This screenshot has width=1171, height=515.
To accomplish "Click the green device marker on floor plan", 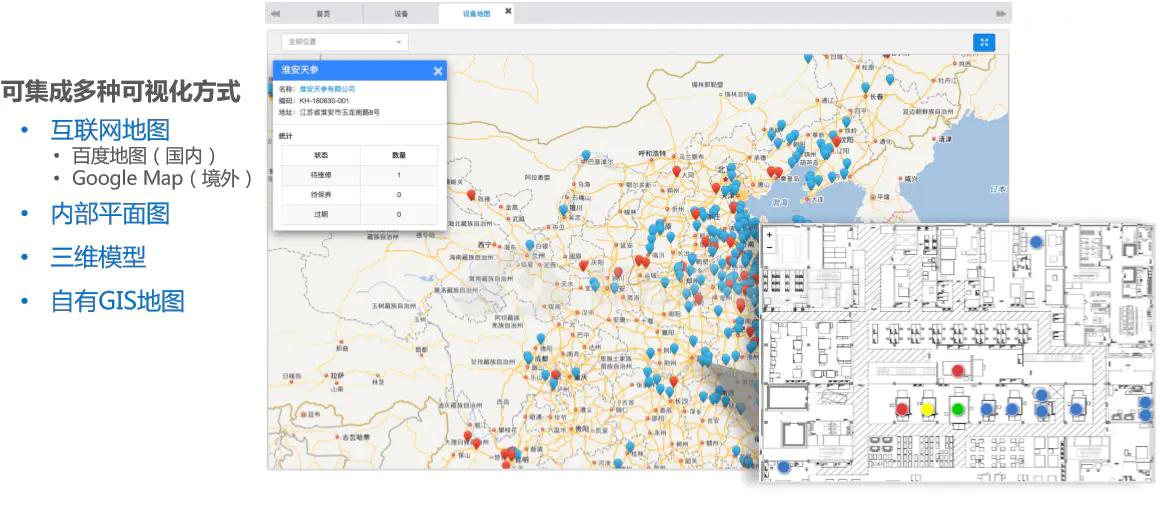I will pyautogui.click(x=957, y=409).
